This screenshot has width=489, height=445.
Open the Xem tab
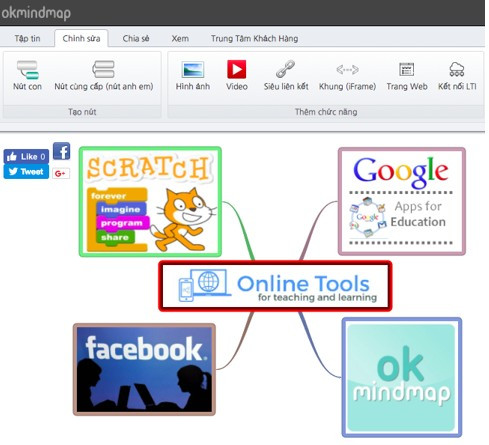pyautogui.click(x=180, y=38)
